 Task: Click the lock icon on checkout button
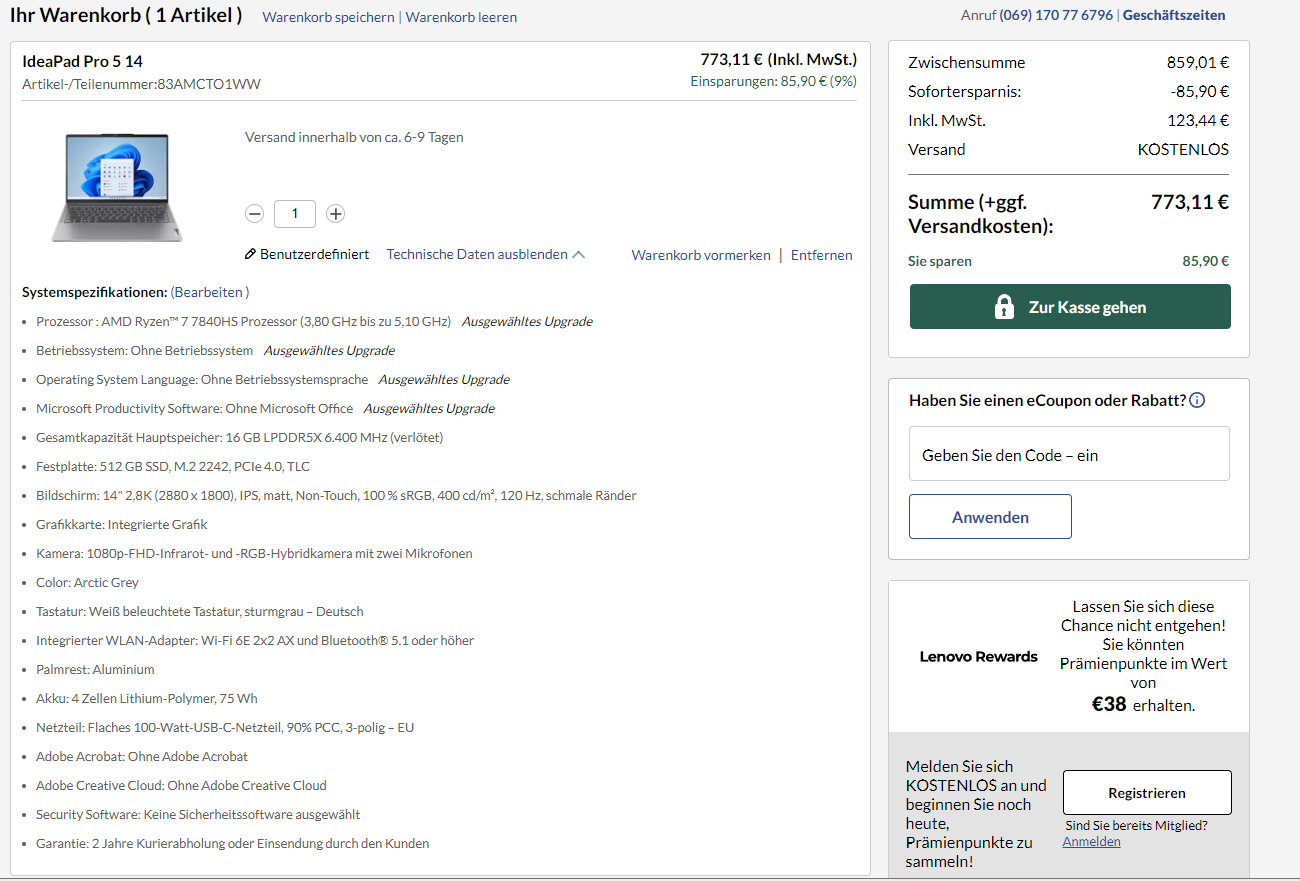click(1004, 307)
